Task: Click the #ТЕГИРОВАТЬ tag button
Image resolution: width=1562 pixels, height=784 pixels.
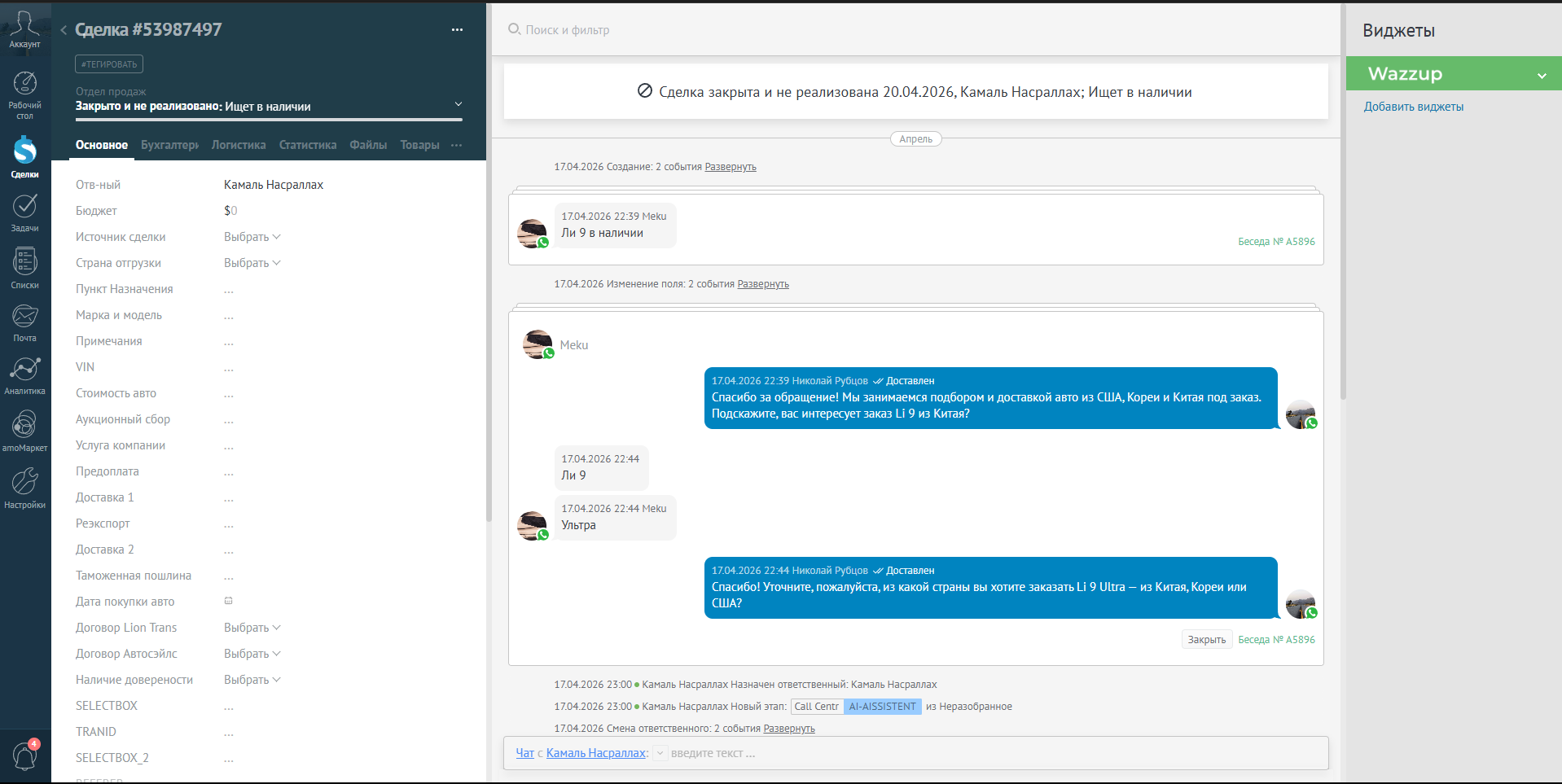Action: coord(109,64)
